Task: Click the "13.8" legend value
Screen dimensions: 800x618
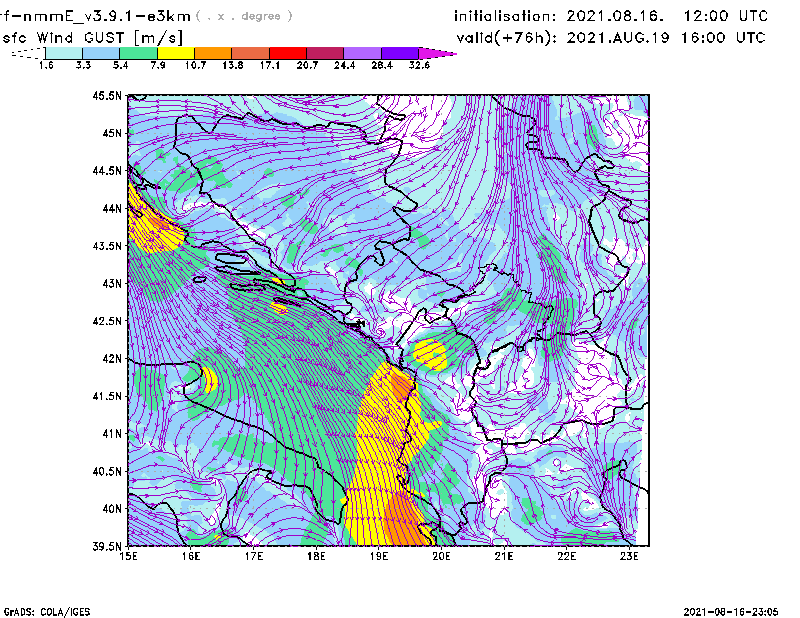Action: [x=233, y=65]
